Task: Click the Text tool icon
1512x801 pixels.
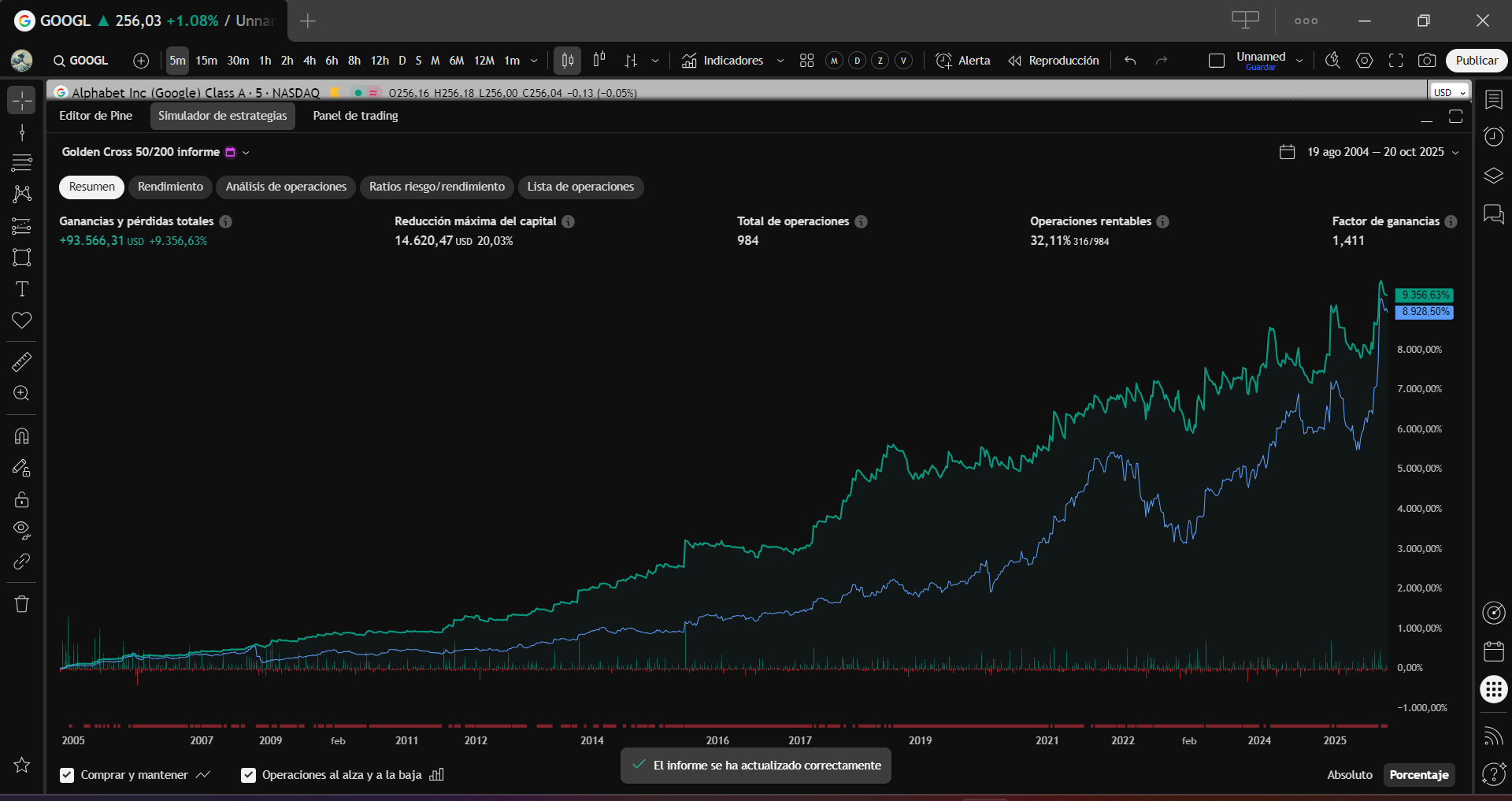Action: pos(21,289)
